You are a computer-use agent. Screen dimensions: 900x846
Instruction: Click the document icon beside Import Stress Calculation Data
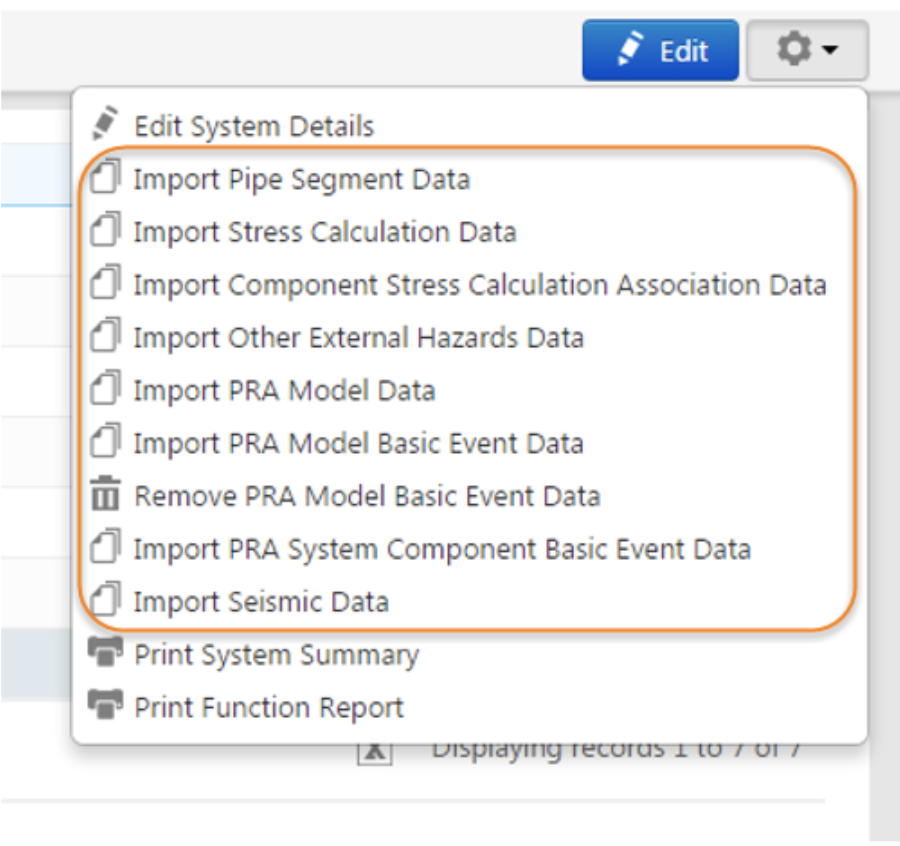pos(105,231)
